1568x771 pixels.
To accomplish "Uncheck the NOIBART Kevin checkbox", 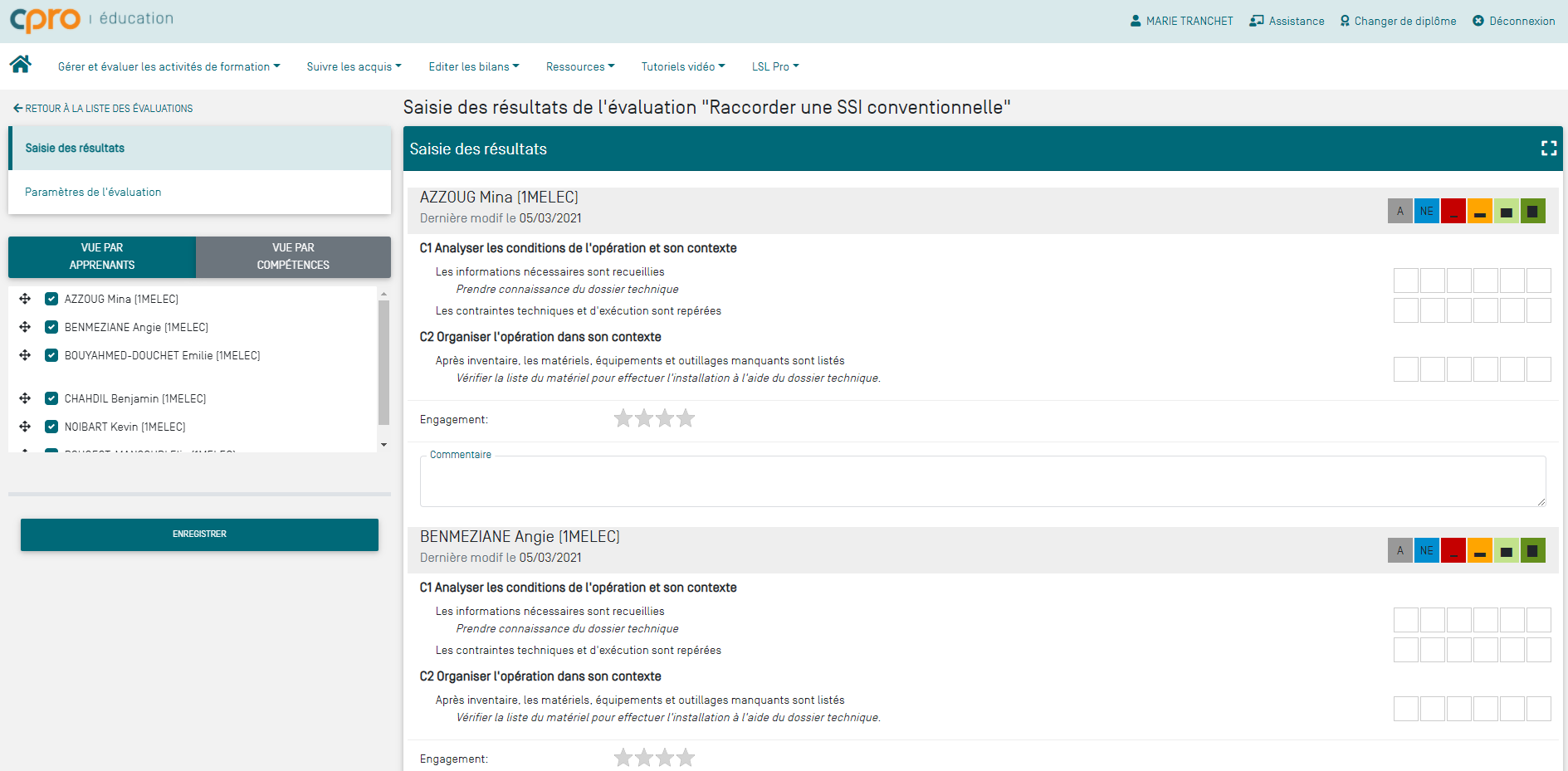I will coord(51,427).
